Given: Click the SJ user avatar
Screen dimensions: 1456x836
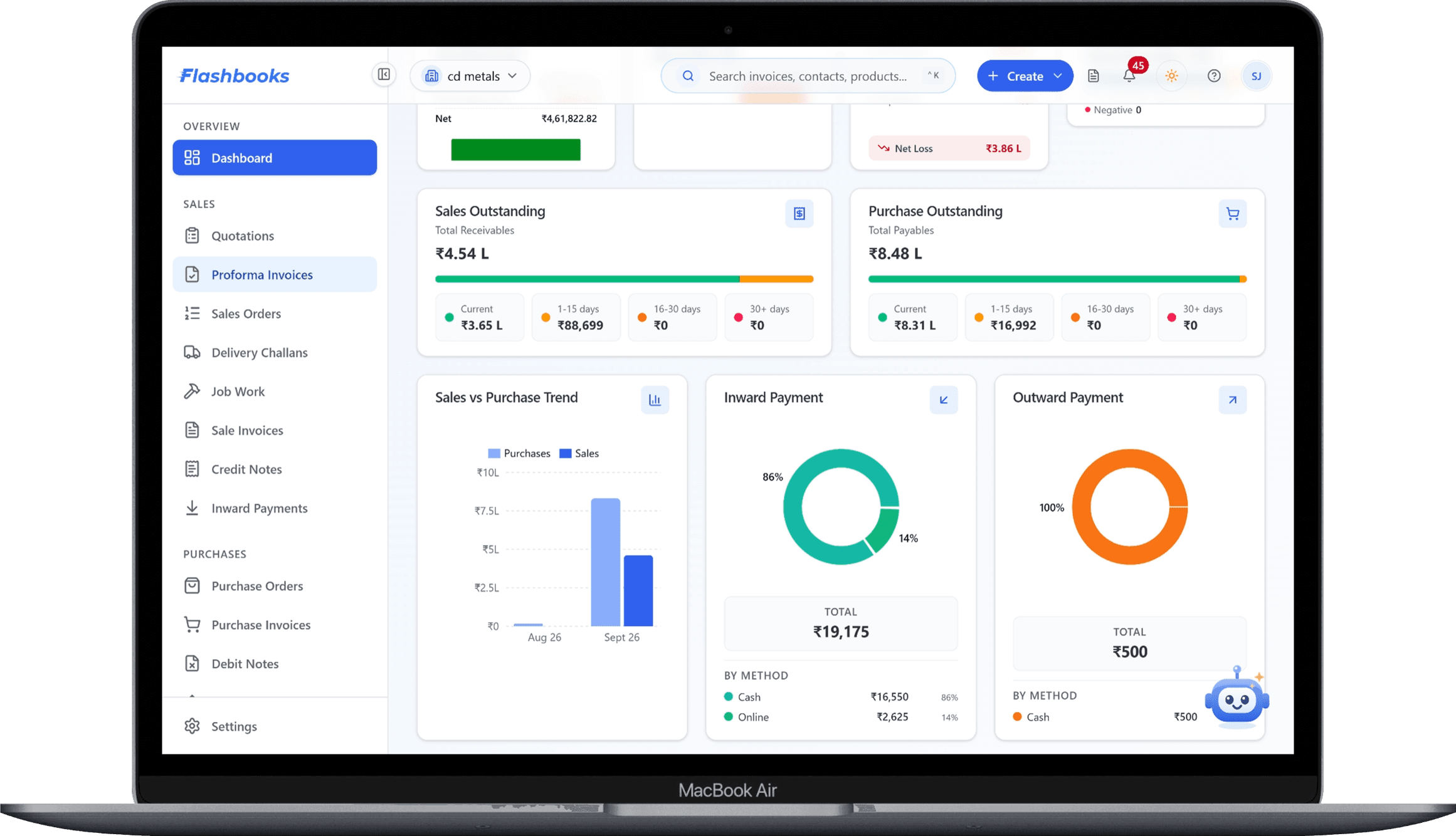Looking at the screenshot, I should (1256, 76).
